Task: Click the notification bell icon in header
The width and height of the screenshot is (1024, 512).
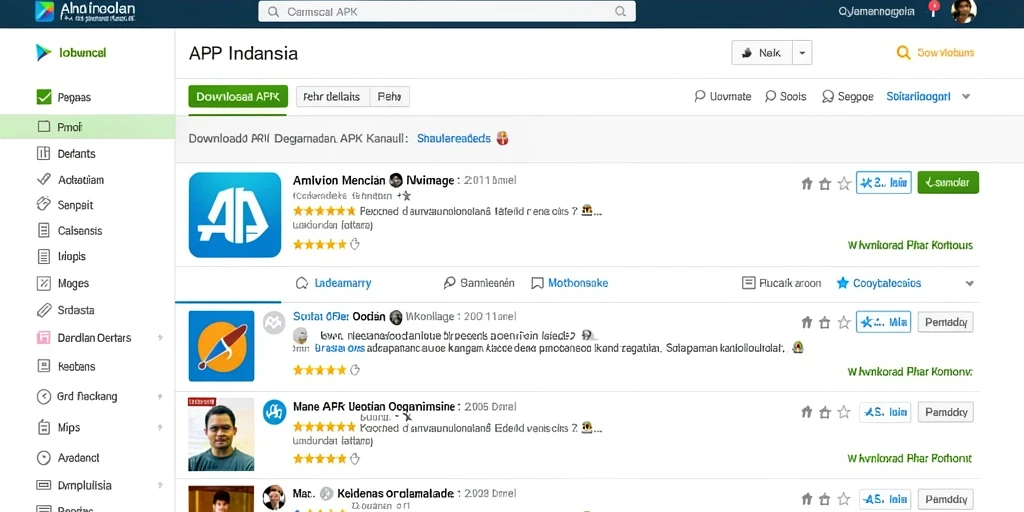Action: pos(934,8)
